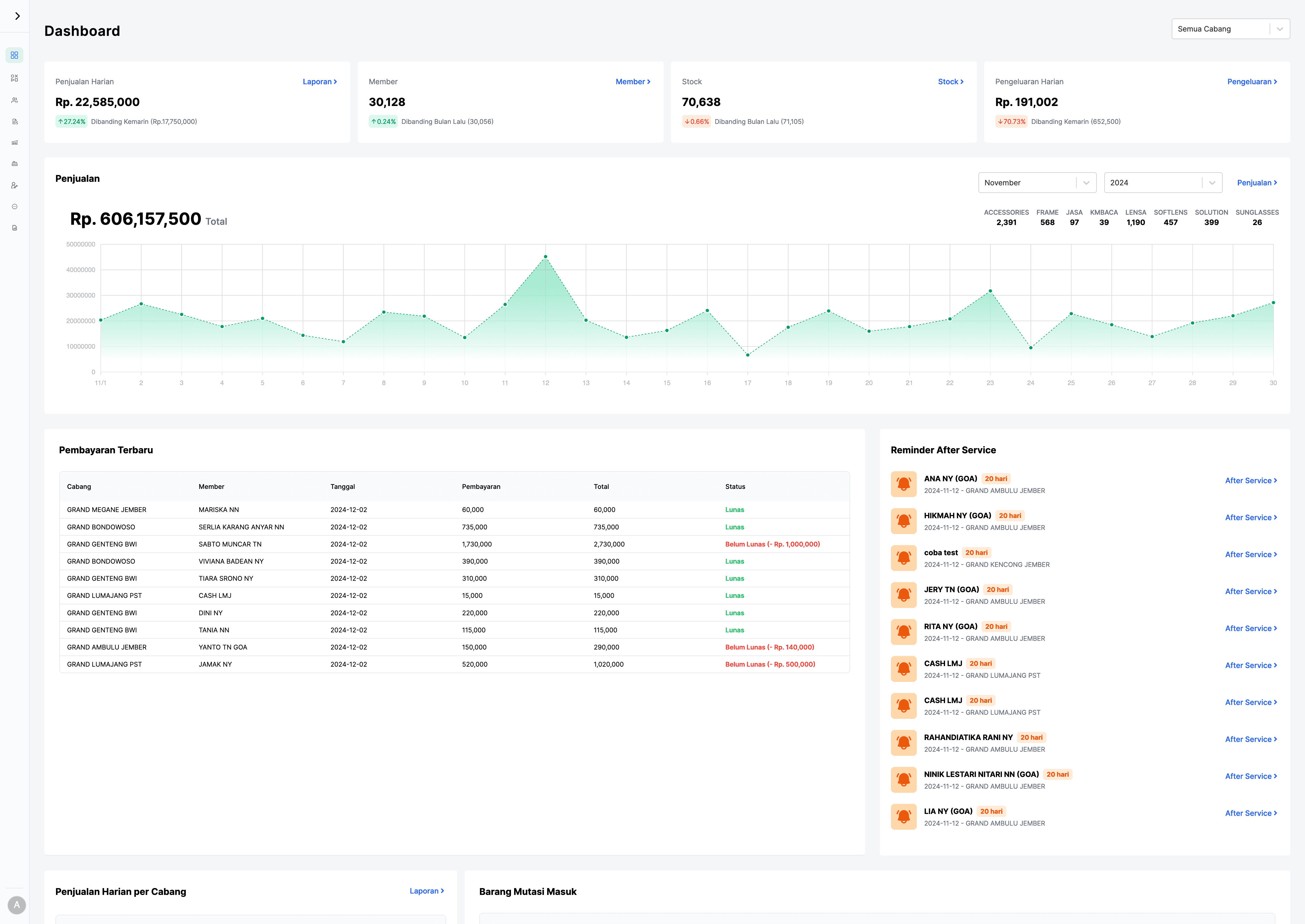
Task: Click the 70.73% expense decrease badge
Action: click(x=1011, y=122)
